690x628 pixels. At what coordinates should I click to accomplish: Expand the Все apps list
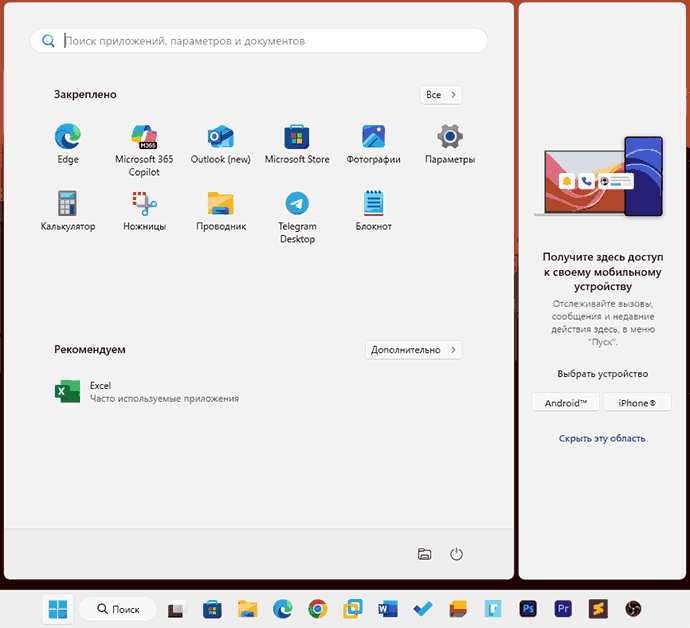tap(441, 95)
